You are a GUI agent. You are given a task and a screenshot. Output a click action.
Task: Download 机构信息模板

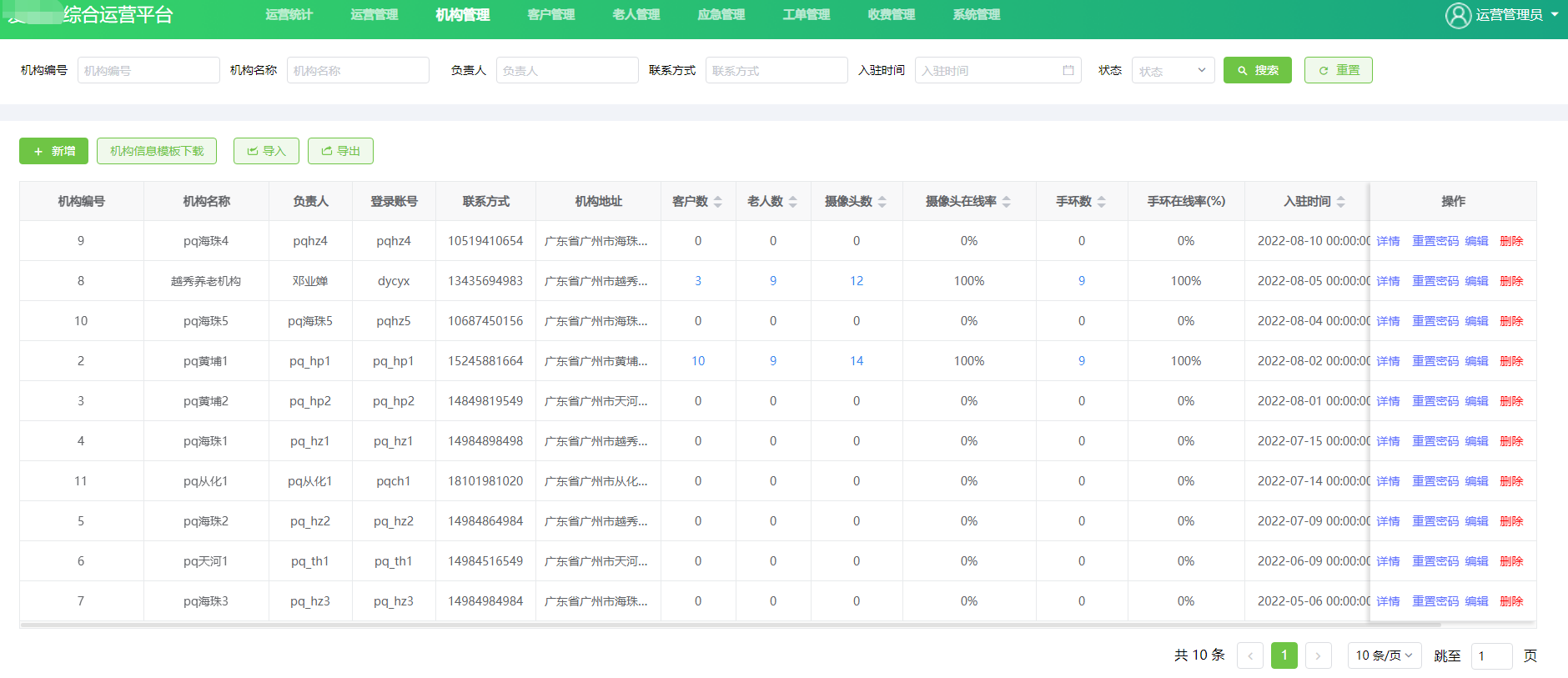[x=157, y=151]
